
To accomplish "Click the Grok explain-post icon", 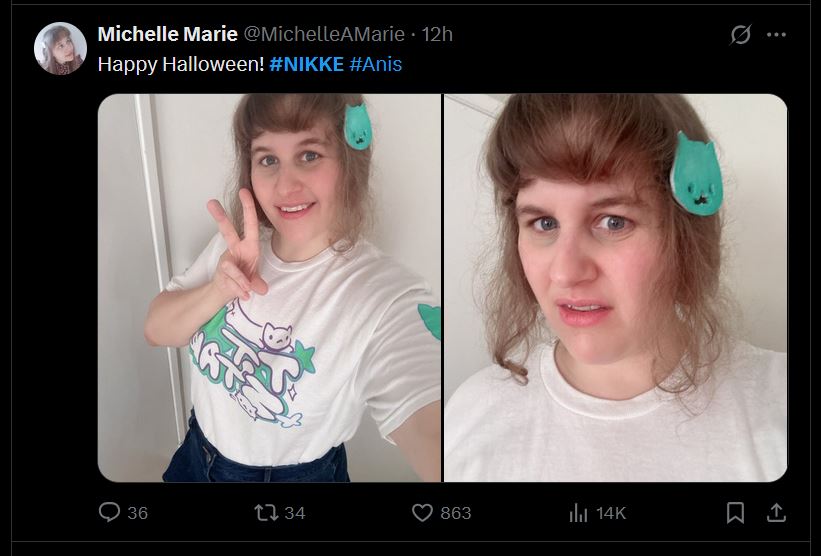I will point(741,35).
